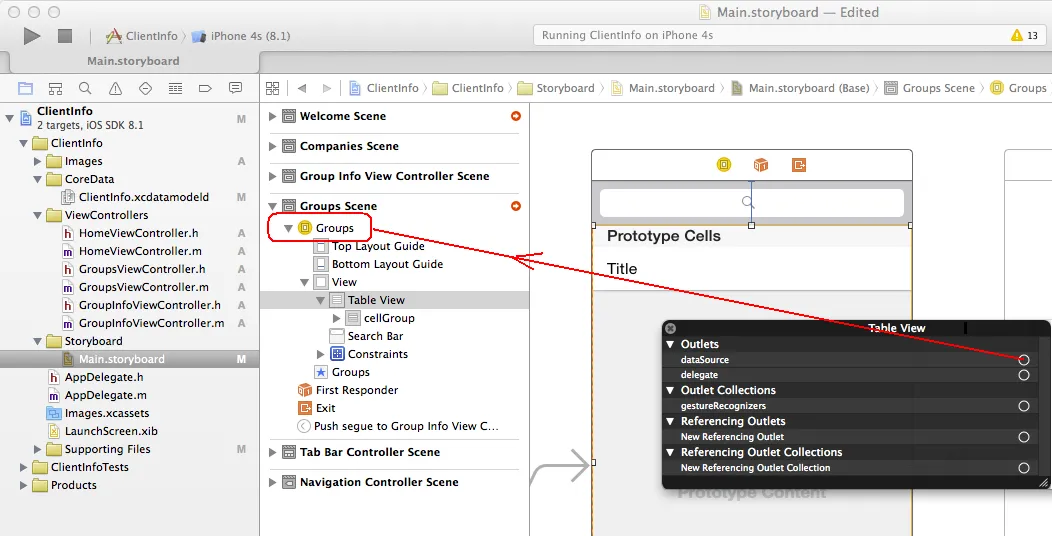Select Search Bar in document outline
Image resolution: width=1052 pixels, height=536 pixels.
tap(366, 336)
